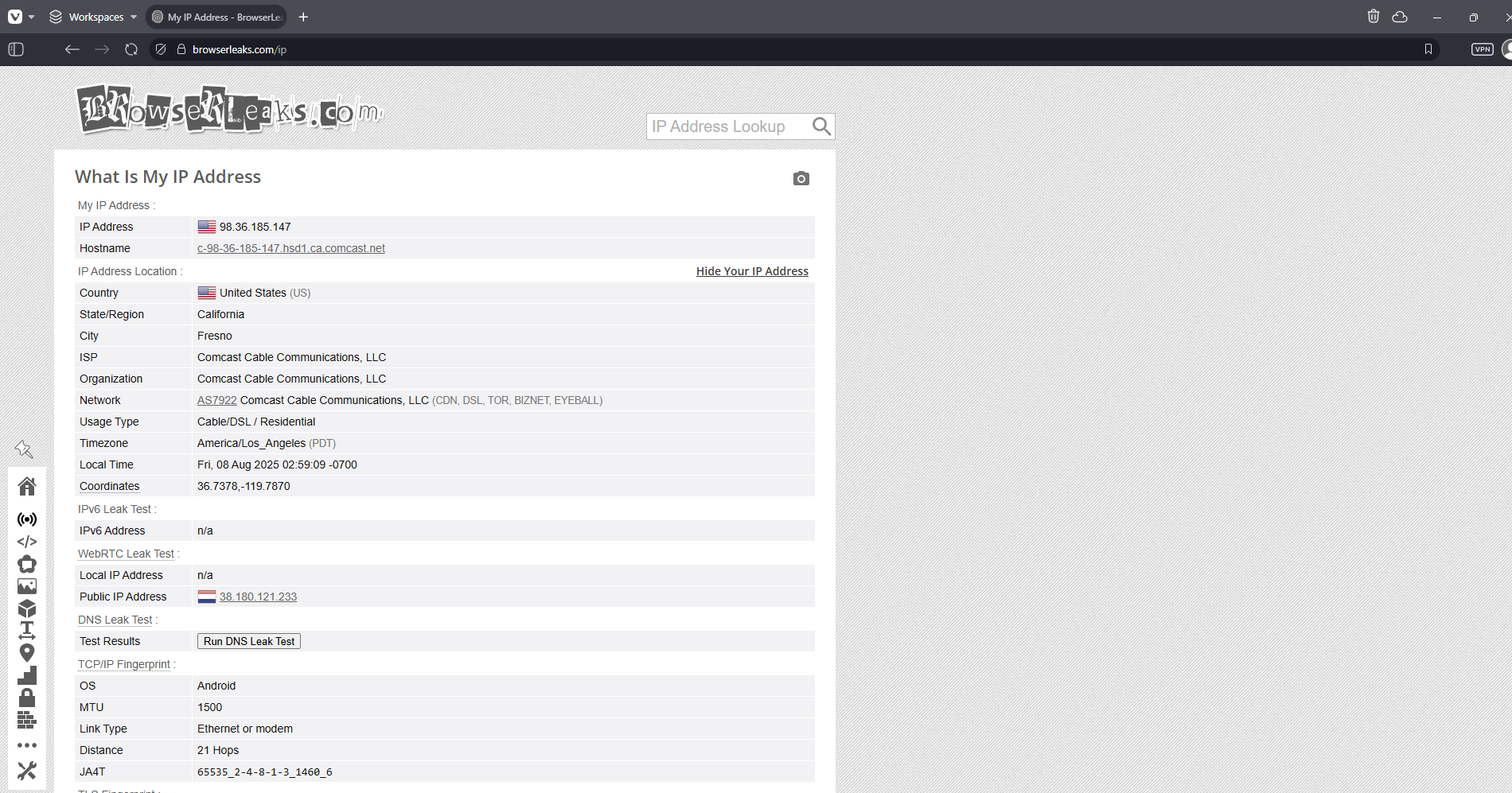
Task: Click the camera screenshot icon
Action: [801, 178]
